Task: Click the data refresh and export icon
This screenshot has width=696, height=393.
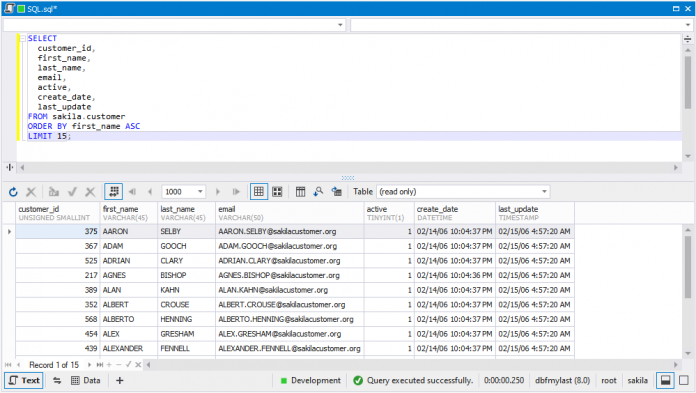Action: click(336, 192)
